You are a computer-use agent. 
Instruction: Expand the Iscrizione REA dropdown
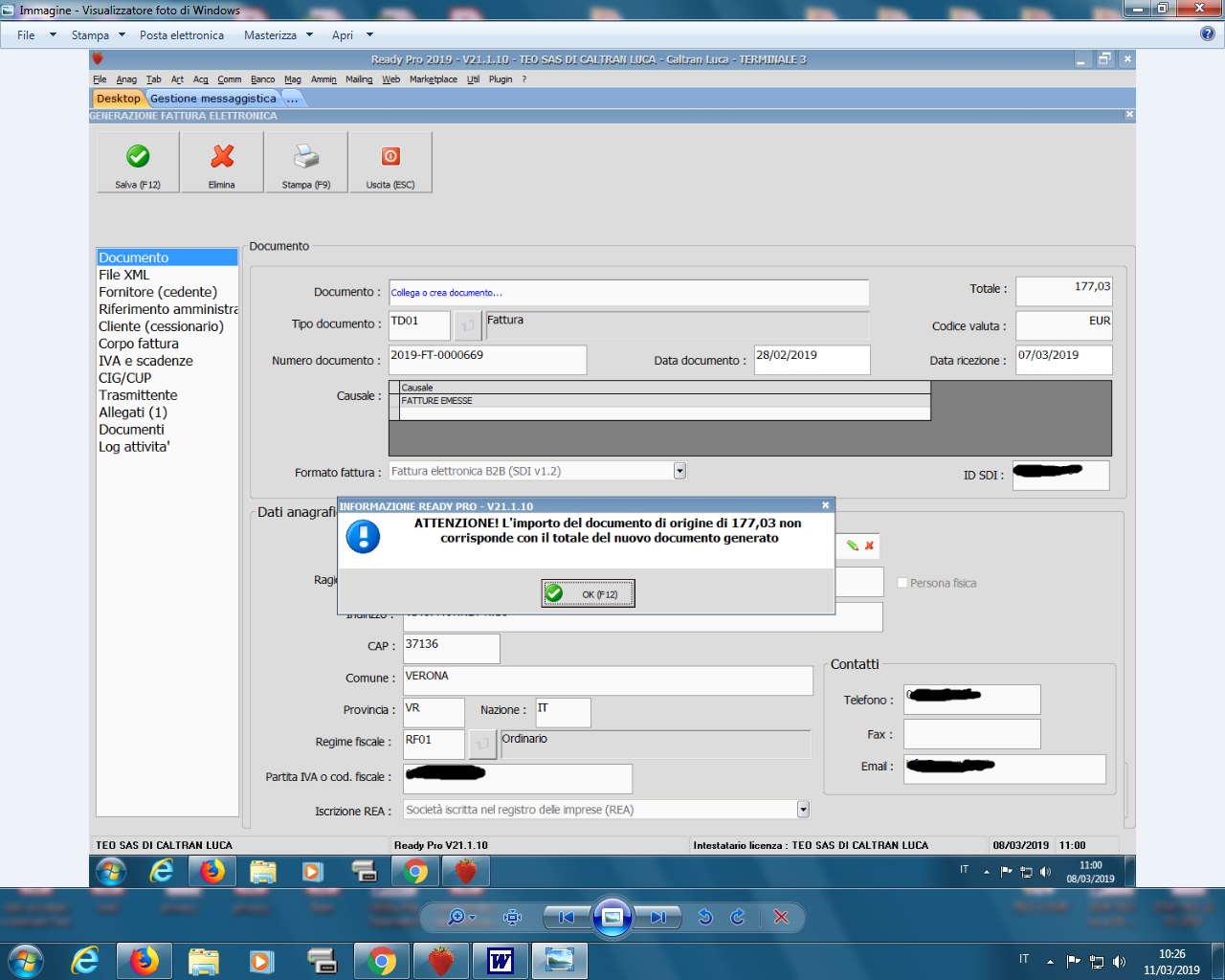pyautogui.click(x=803, y=810)
